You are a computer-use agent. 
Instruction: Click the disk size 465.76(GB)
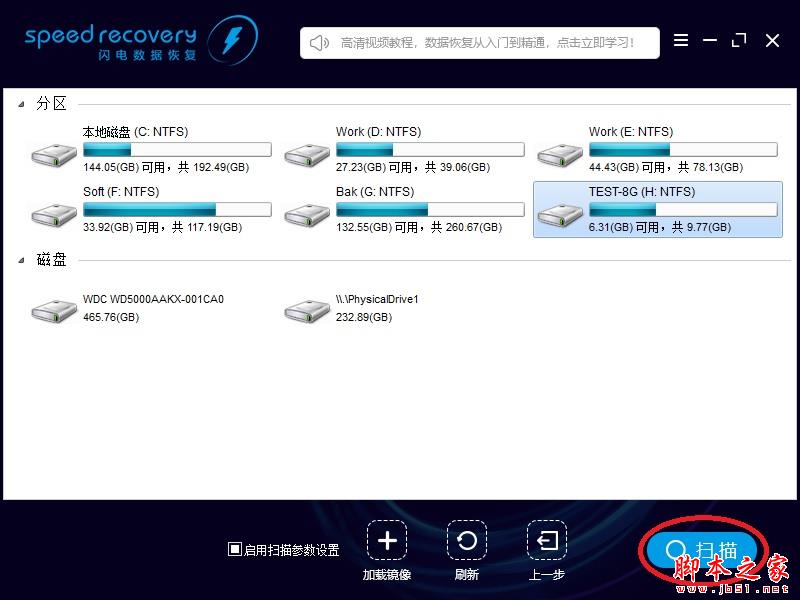click(111, 317)
